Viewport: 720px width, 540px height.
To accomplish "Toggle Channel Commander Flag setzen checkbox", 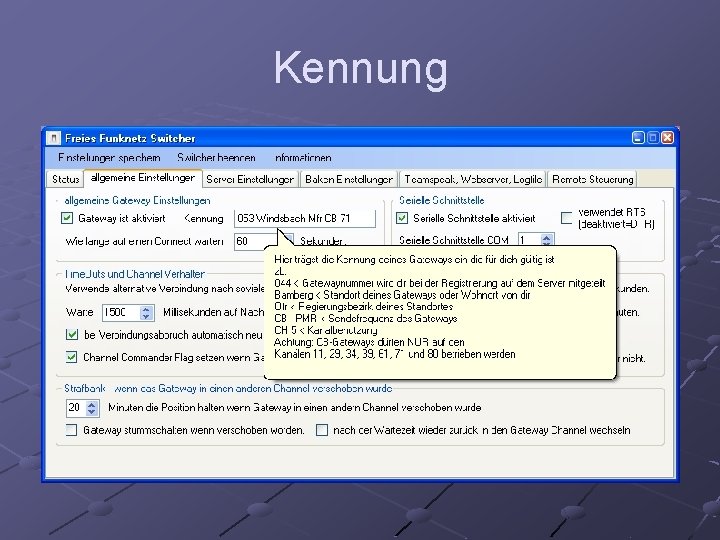I will (x=72, y=357).
